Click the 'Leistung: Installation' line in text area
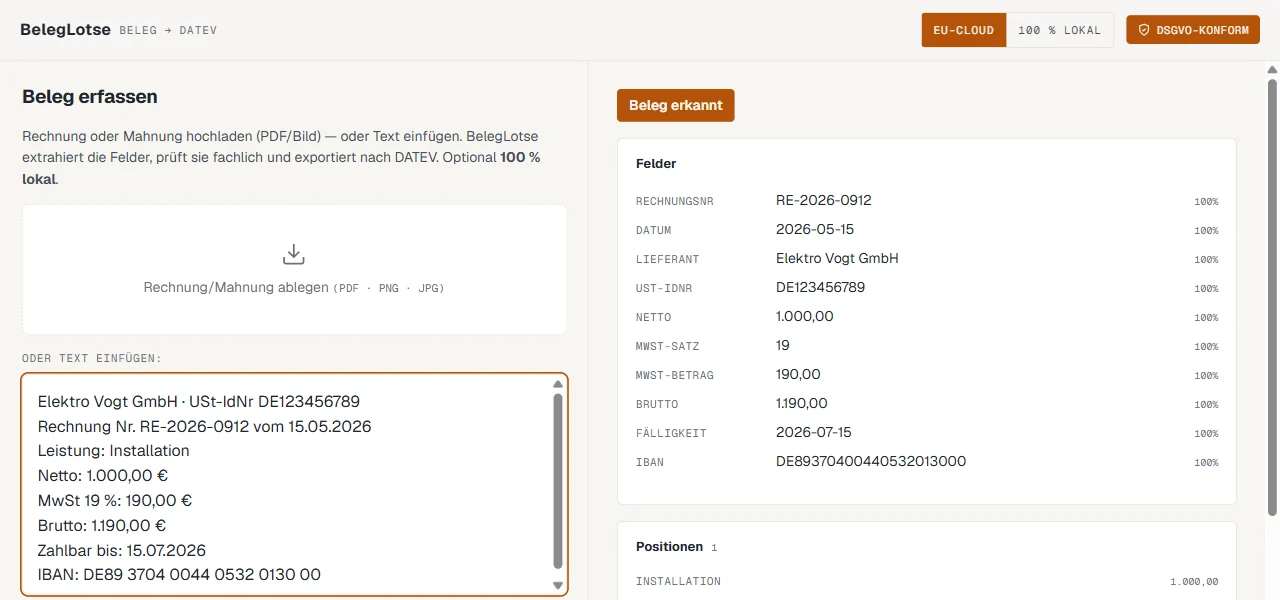The image size is (1280, 600). [x=114, y=450]
